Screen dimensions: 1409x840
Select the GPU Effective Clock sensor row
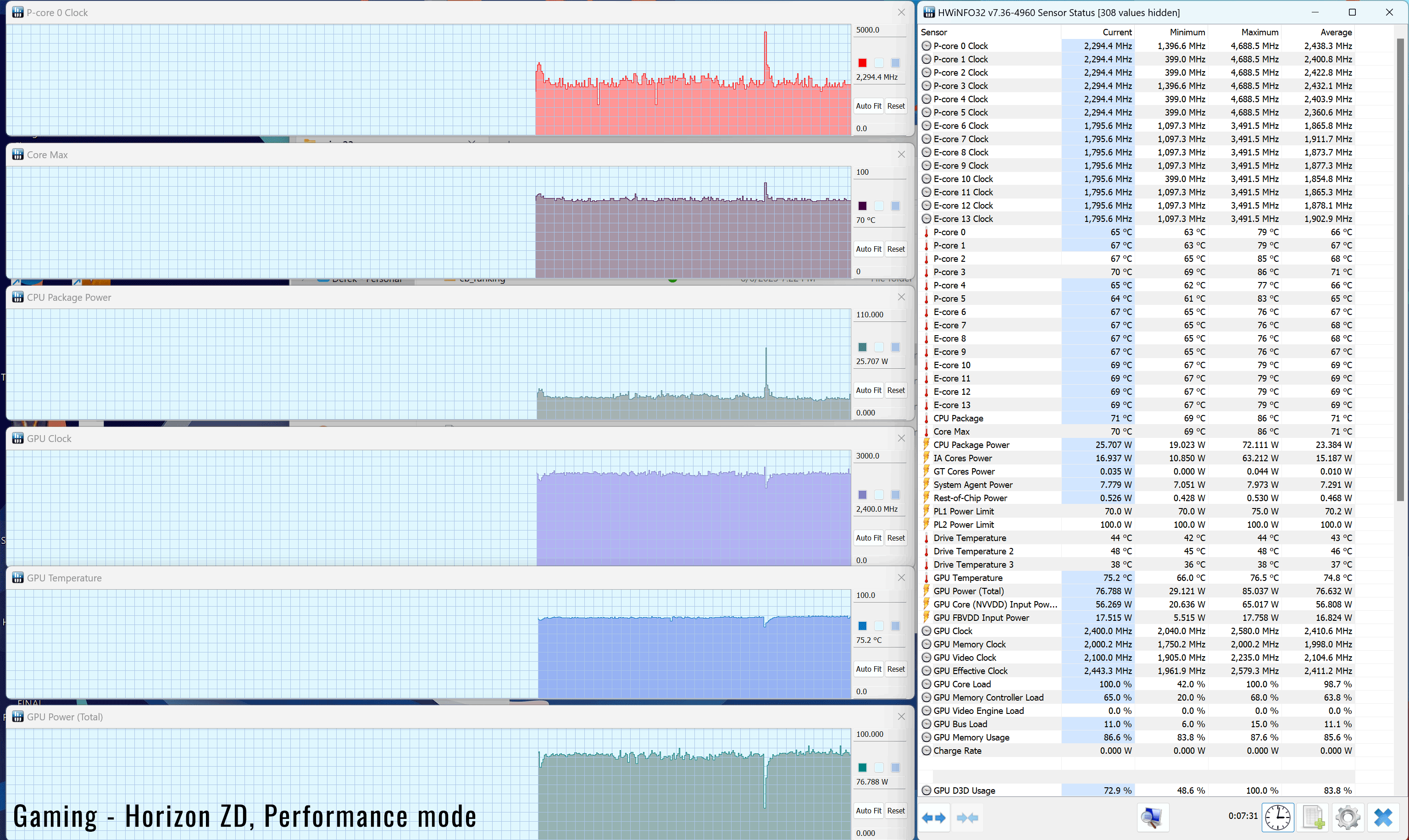click(1137, 671)
